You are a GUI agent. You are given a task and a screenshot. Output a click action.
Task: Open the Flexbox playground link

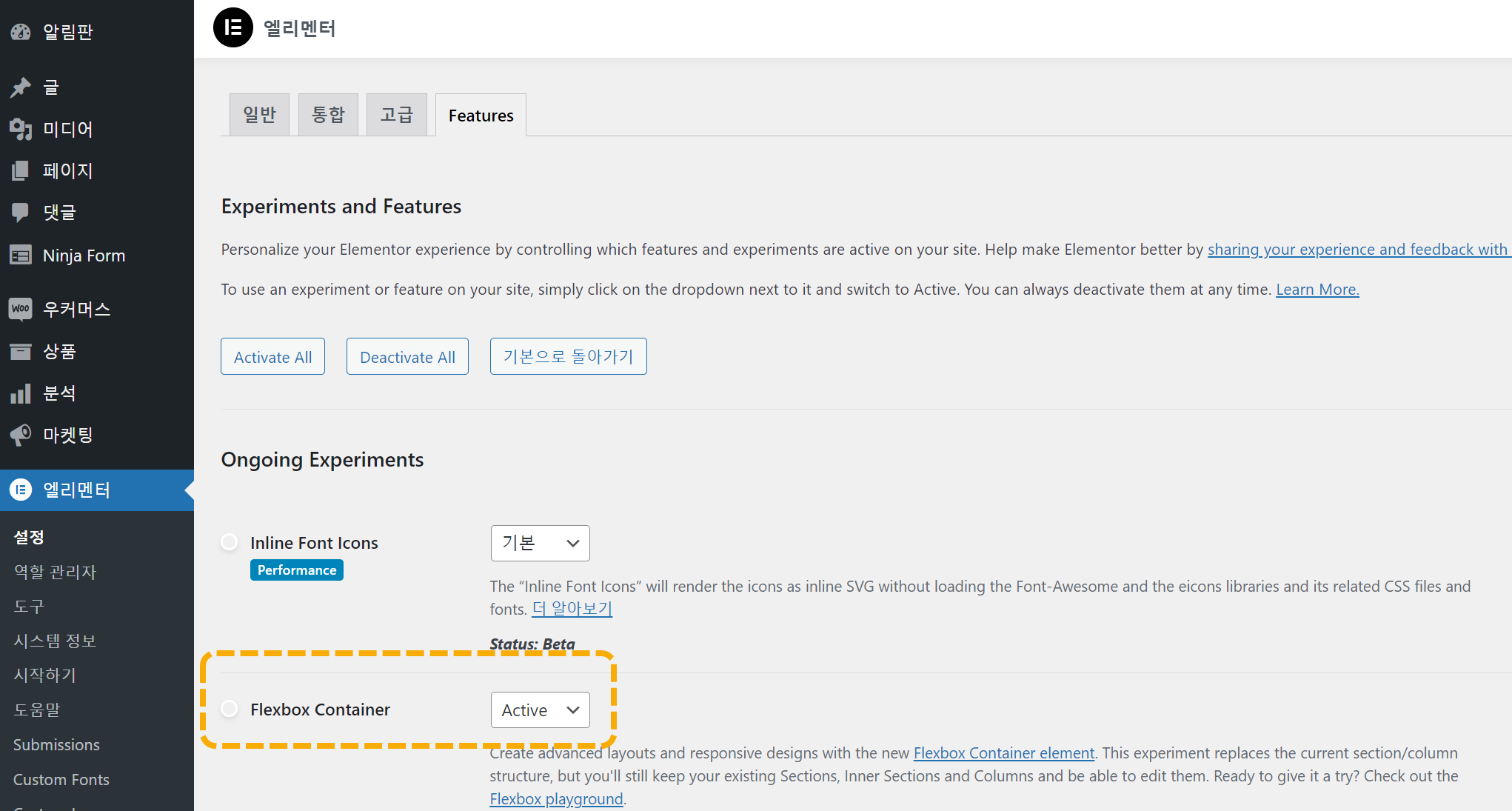coord(556,799)
